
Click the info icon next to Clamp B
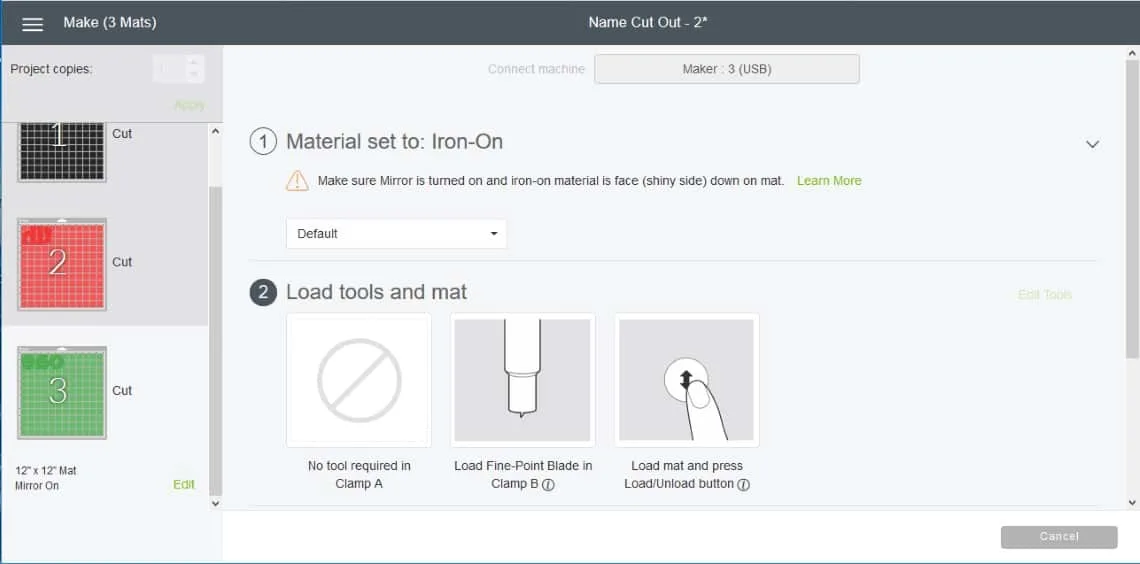point(548,485)
